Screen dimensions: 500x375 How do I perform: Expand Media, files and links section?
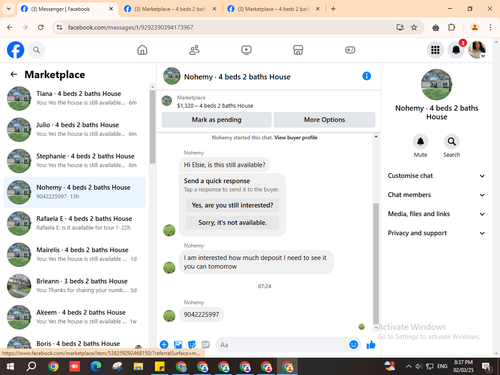pyautogui.click(x=436, y=214)
